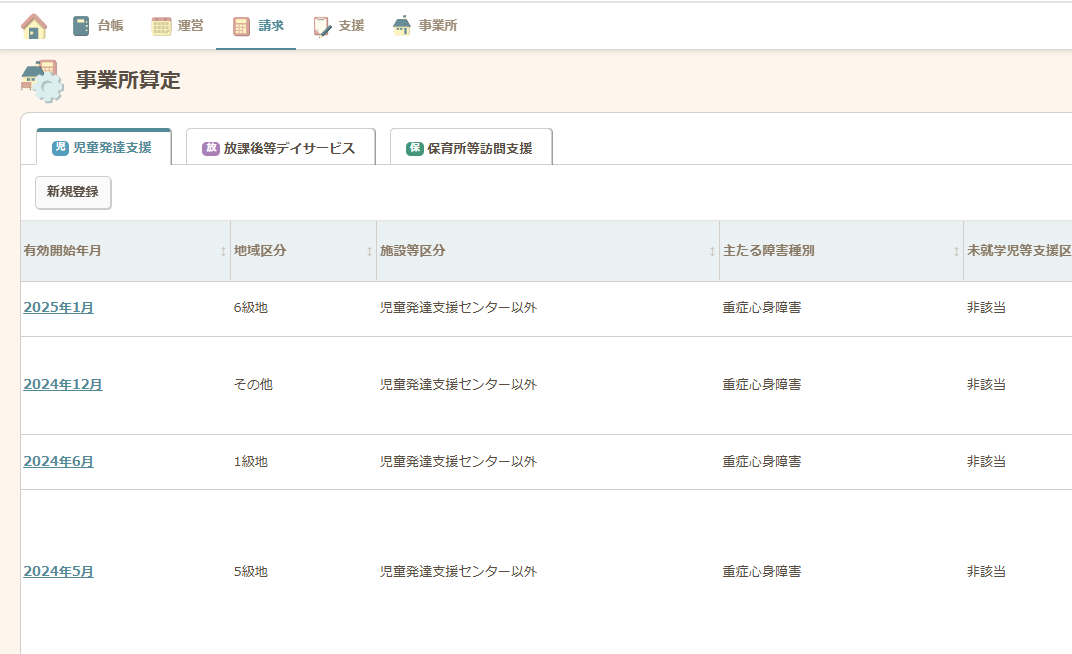
Task: Open the 運営 calendar icon
Action: coord(161,26)
